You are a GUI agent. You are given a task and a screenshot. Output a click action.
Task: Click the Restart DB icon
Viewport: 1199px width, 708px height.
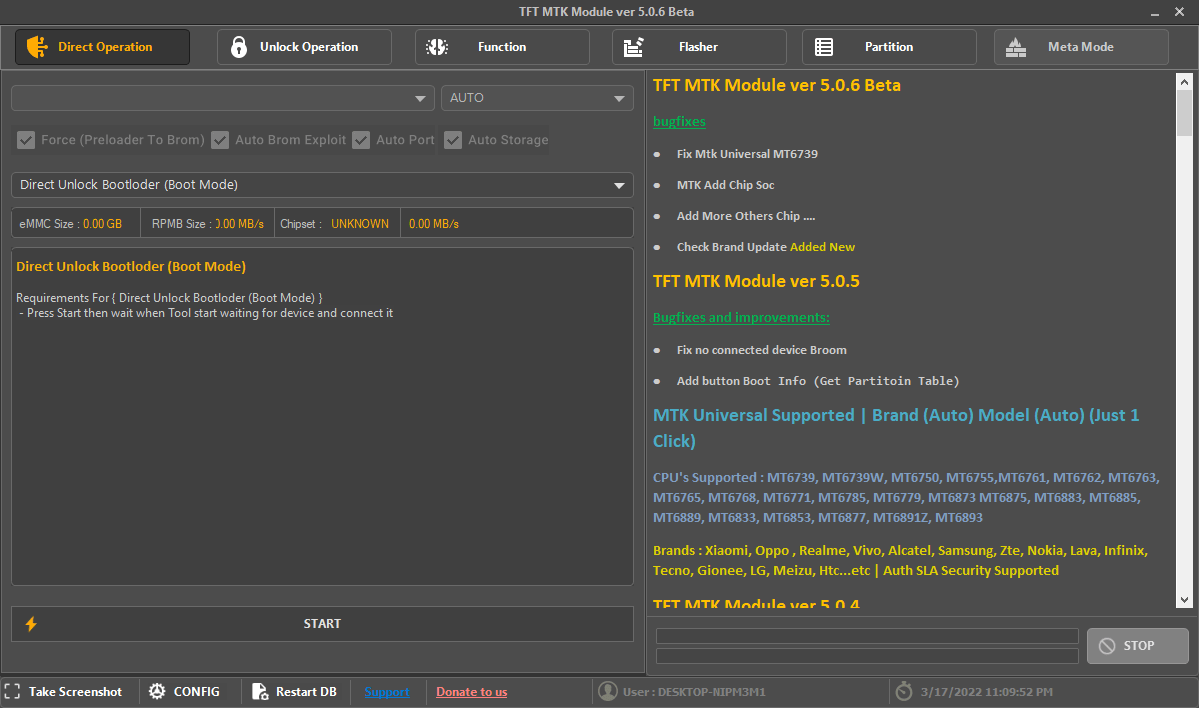click(x=260, y=691)
